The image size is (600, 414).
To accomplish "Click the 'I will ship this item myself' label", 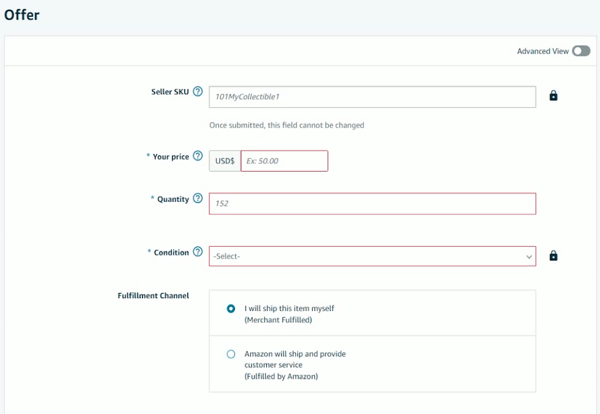I will click(289, 308).
